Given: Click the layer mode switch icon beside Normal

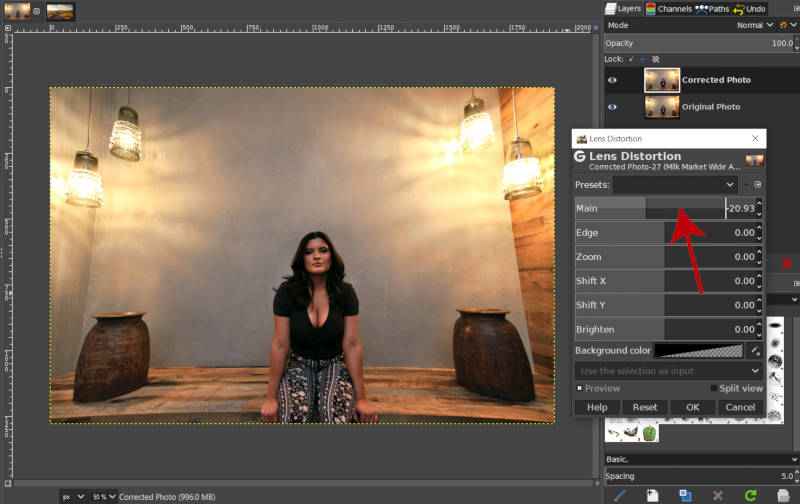Looking at the screenshot, I should point(783,25).
